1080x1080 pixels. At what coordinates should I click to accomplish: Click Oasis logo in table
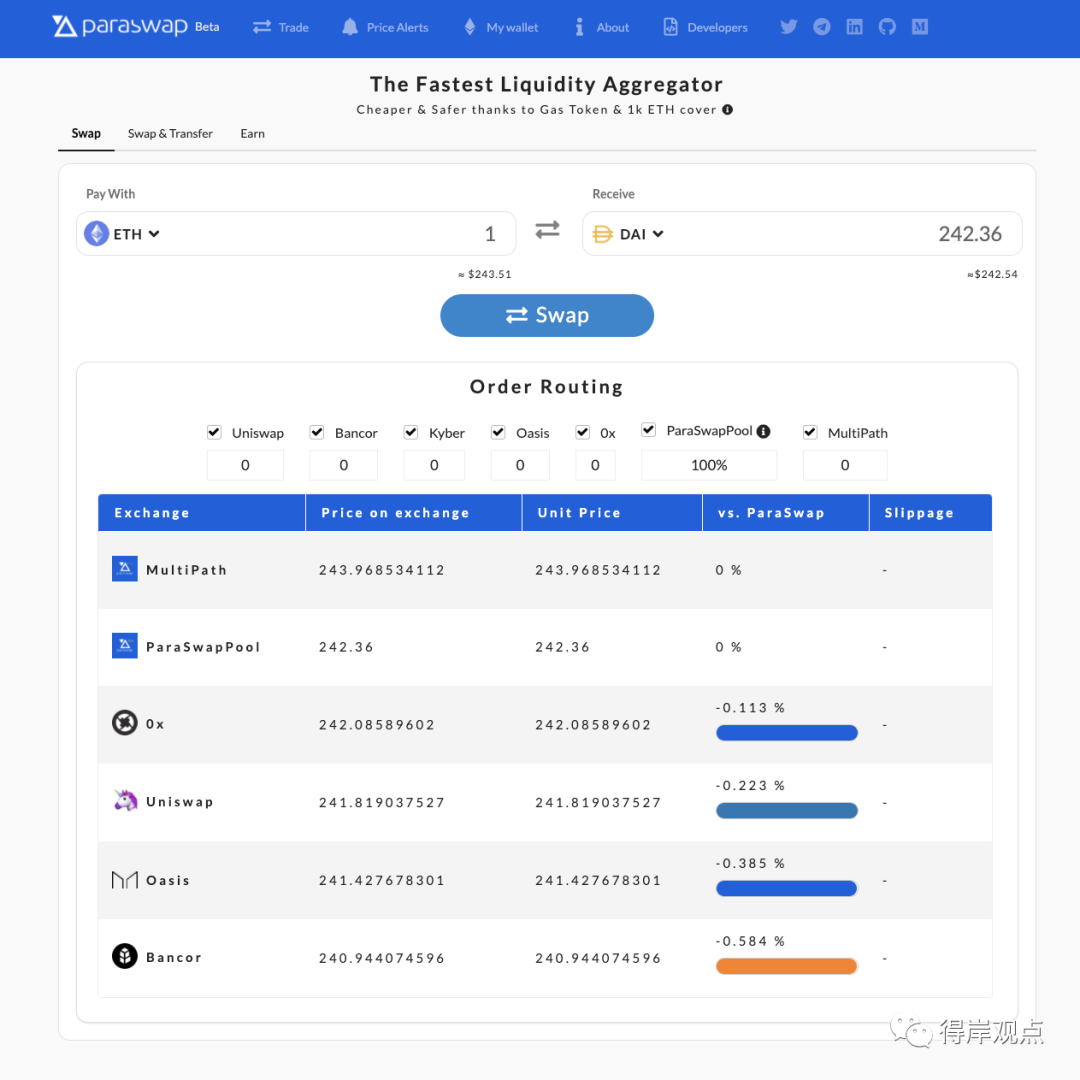(x=125, y=880)
